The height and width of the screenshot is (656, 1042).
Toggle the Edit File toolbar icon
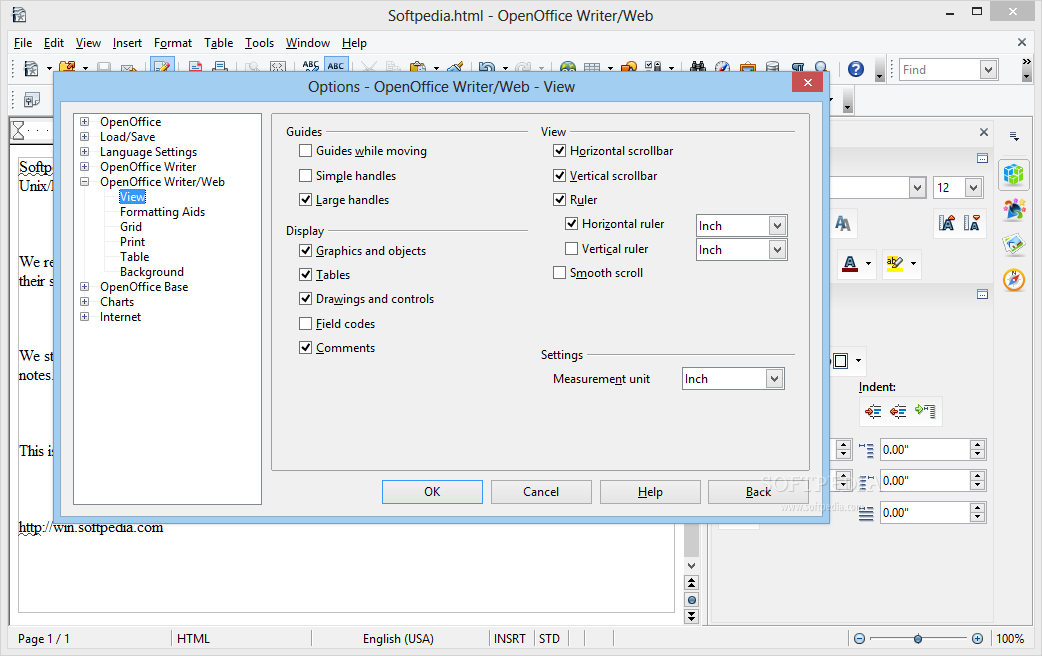(162, 66)
